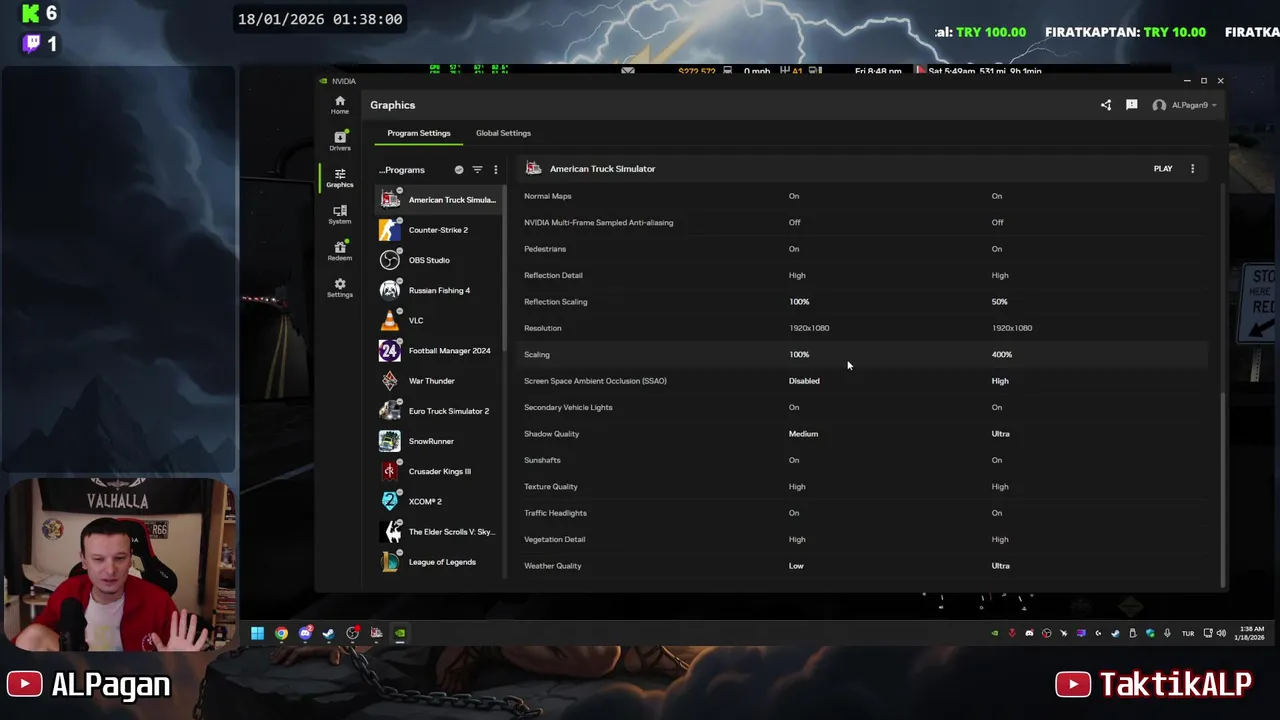Open SSAO current value Disabled

(804, 381)
